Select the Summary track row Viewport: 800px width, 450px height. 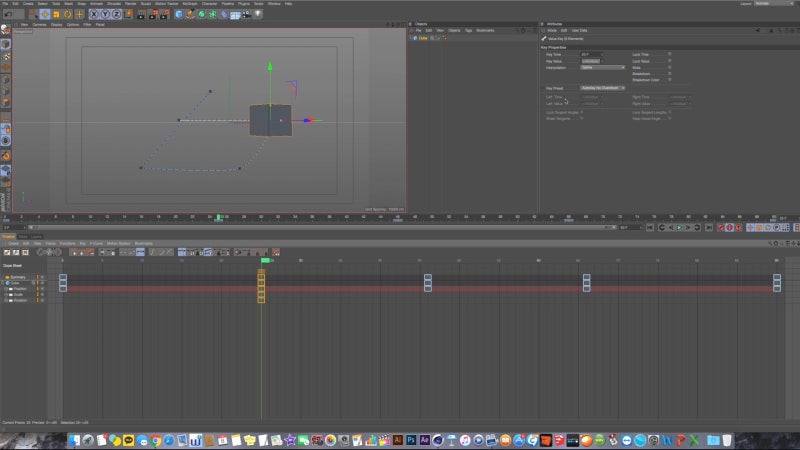pos(17,277)
